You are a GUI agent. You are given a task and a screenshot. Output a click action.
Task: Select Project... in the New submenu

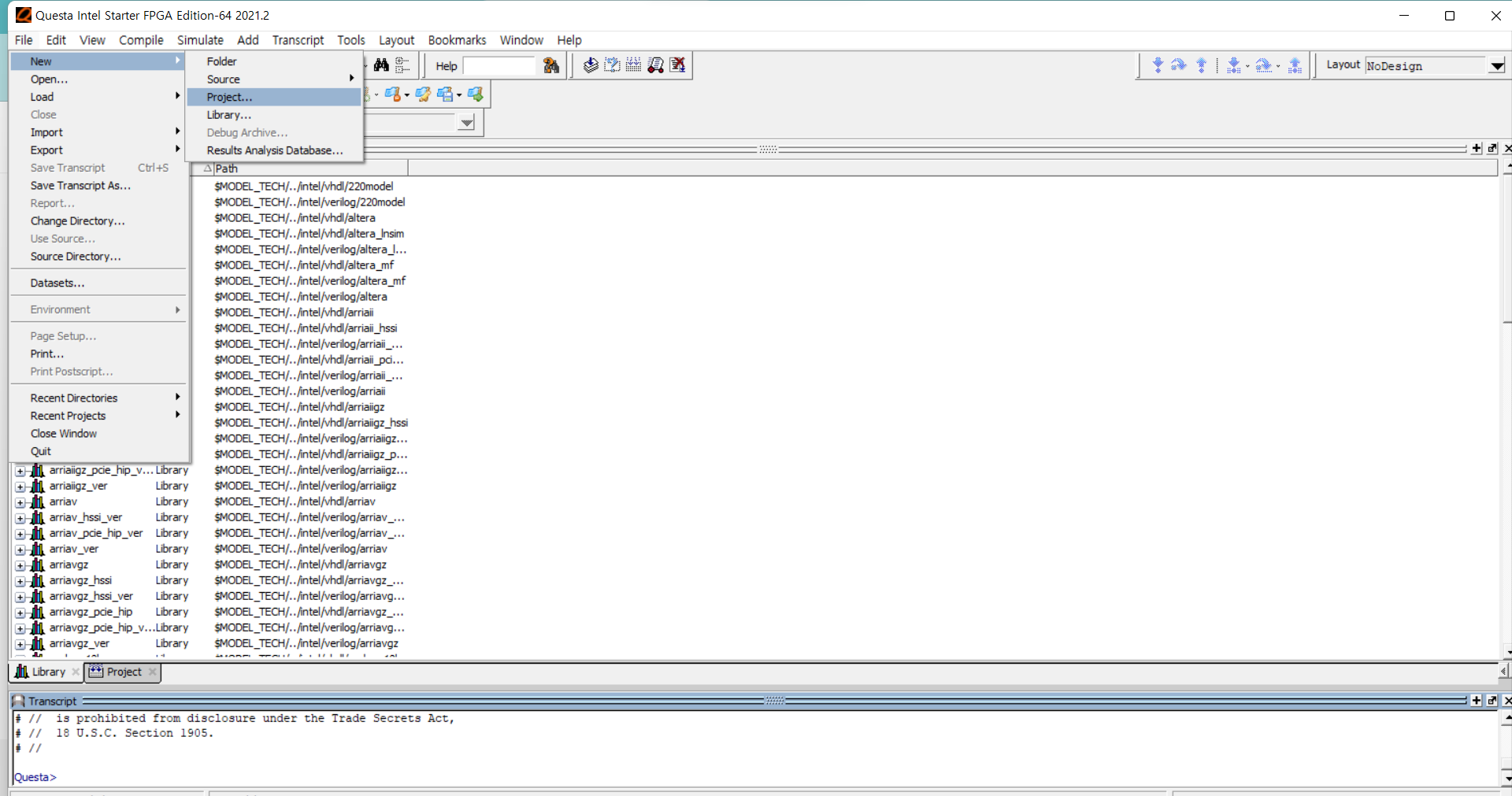coord(274,97)
